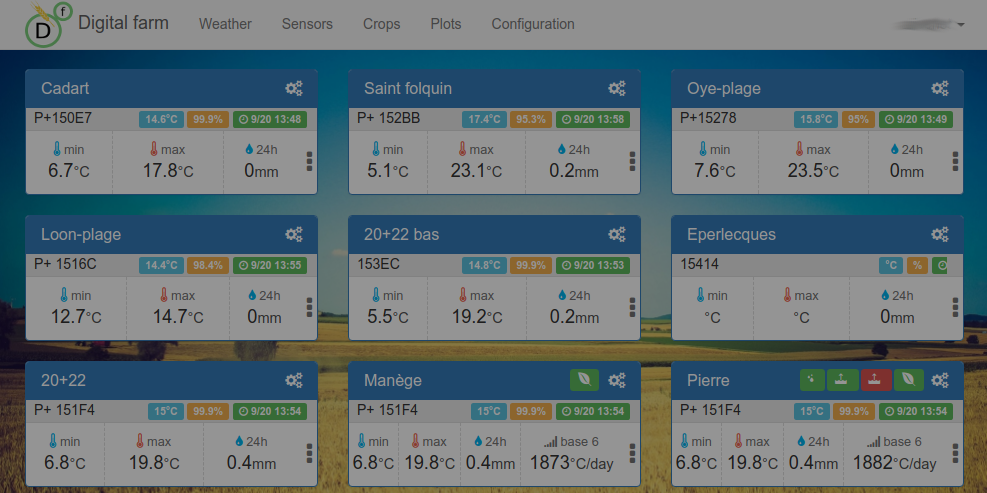Image resolution: width=987 pixels, height=493 pixels.
Task: Open the Weather menu
Action: click(x=225, y=25)
